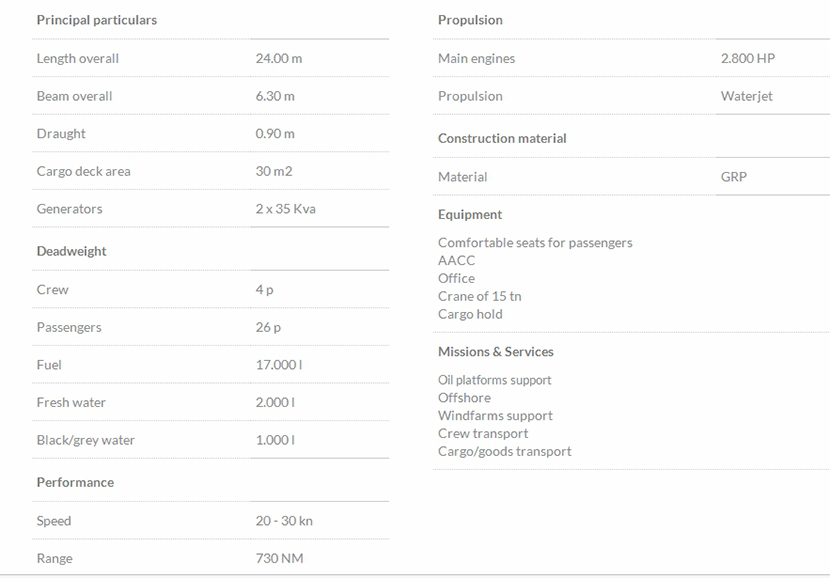Click the Draught value 0.90 m
Screen dimensions: 830x578
(x=275, y=134)
